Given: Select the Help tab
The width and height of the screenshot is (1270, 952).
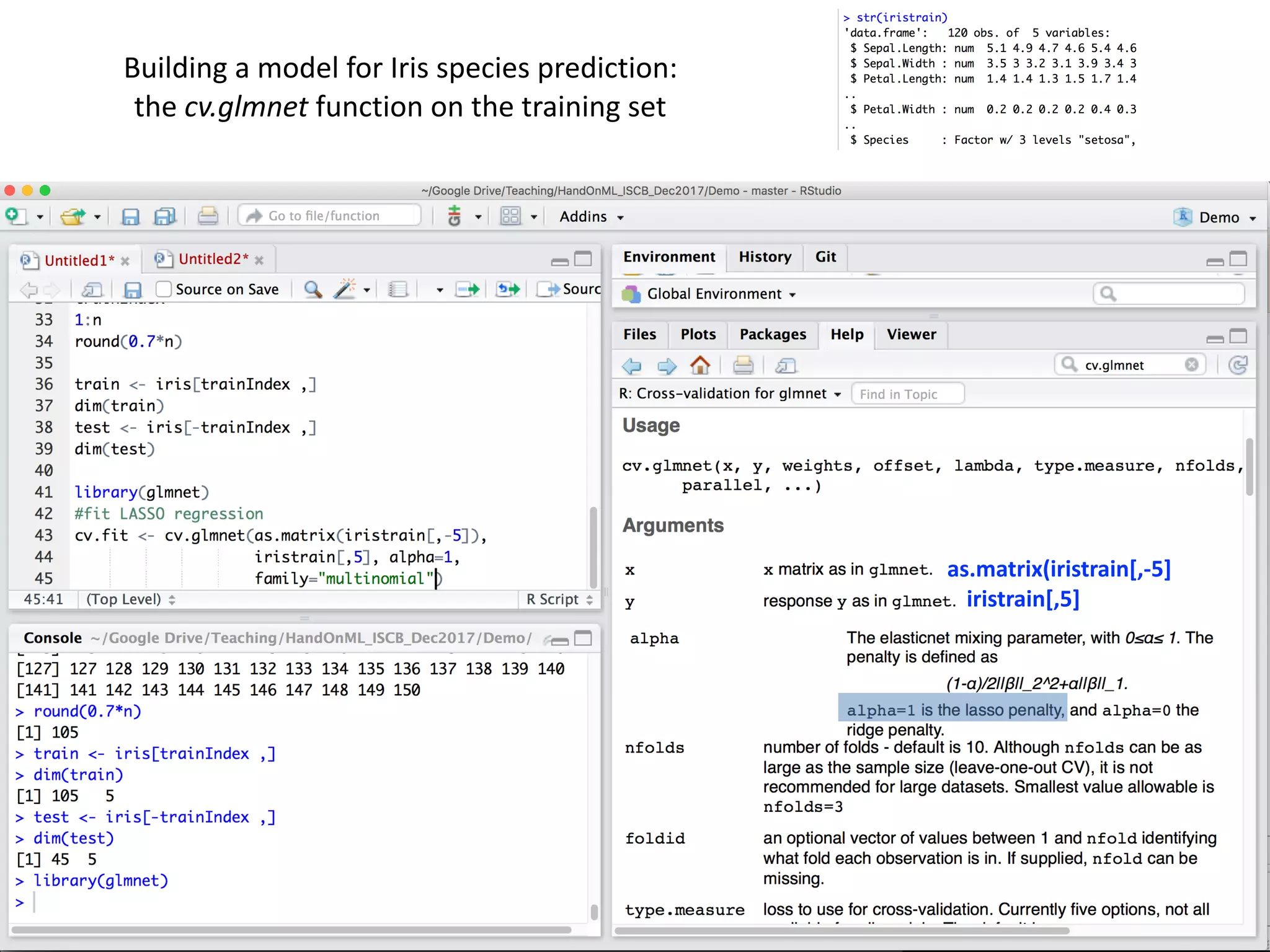Looking at the screenshot, I should pyautogui.click(x=847, y=335).
